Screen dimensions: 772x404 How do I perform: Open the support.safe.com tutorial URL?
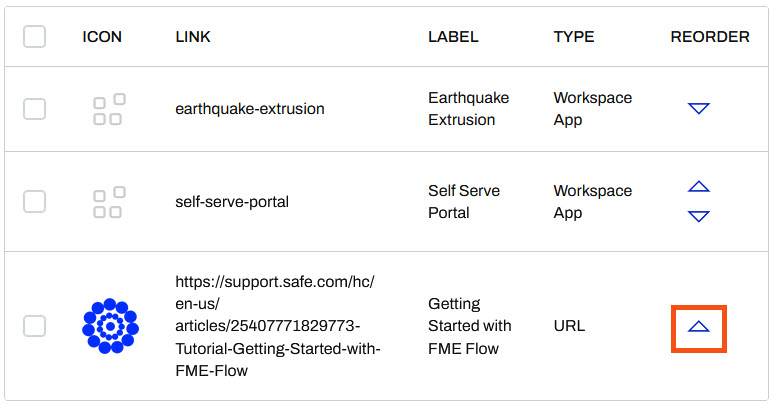(277, 326)
